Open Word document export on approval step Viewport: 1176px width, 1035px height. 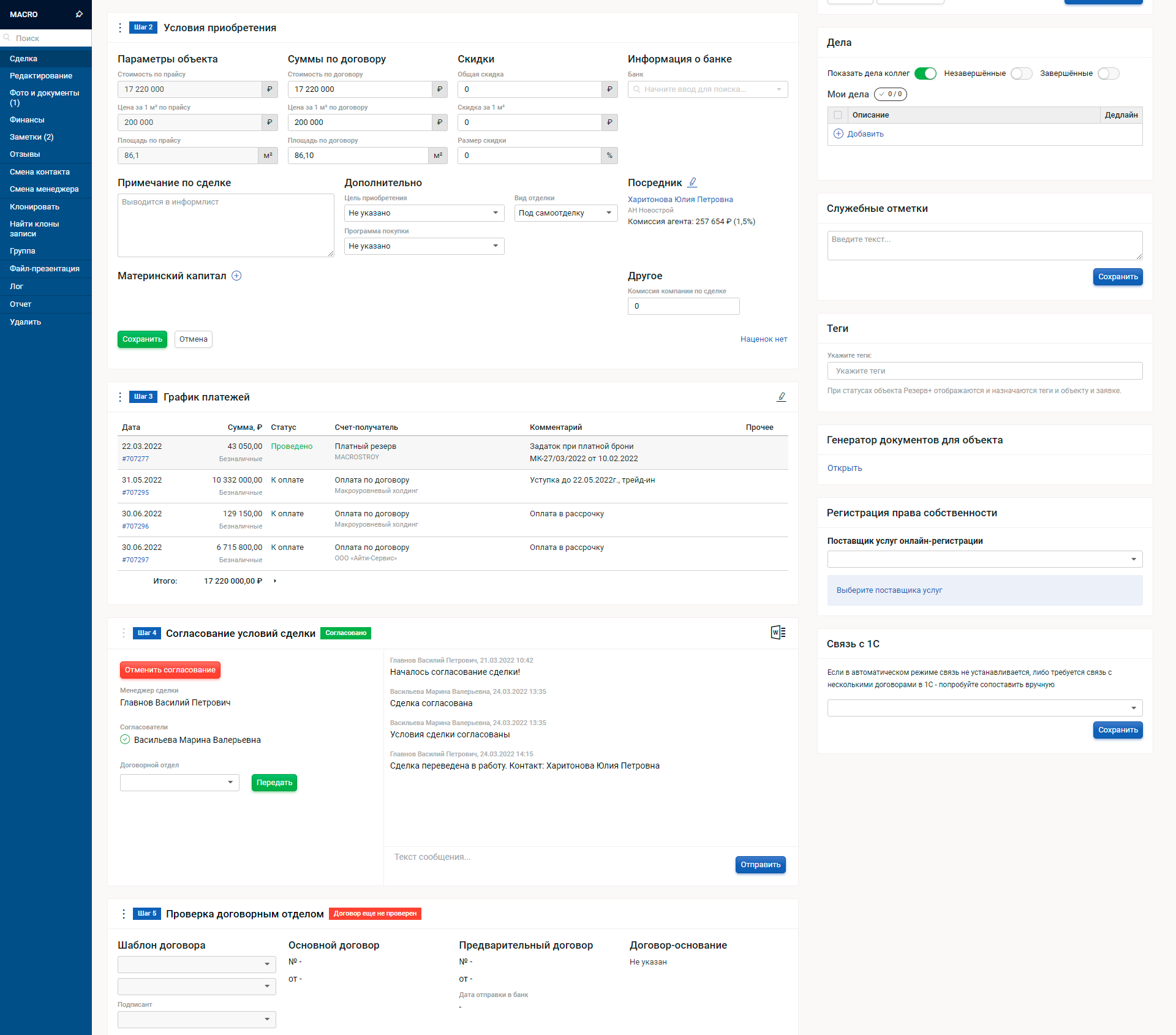(777, 632)
